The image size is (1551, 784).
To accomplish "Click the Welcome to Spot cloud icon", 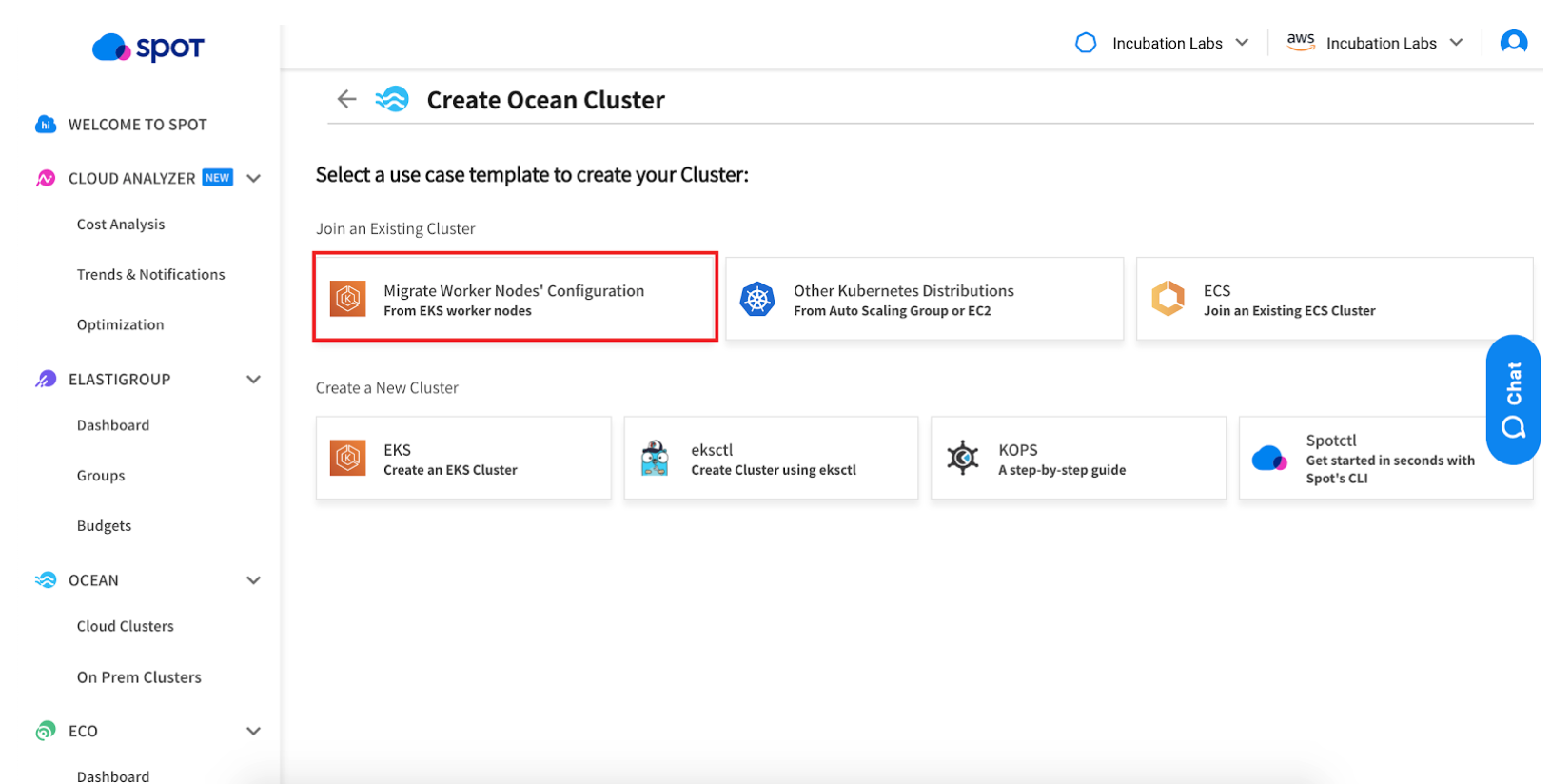I will tap(46, 125).
